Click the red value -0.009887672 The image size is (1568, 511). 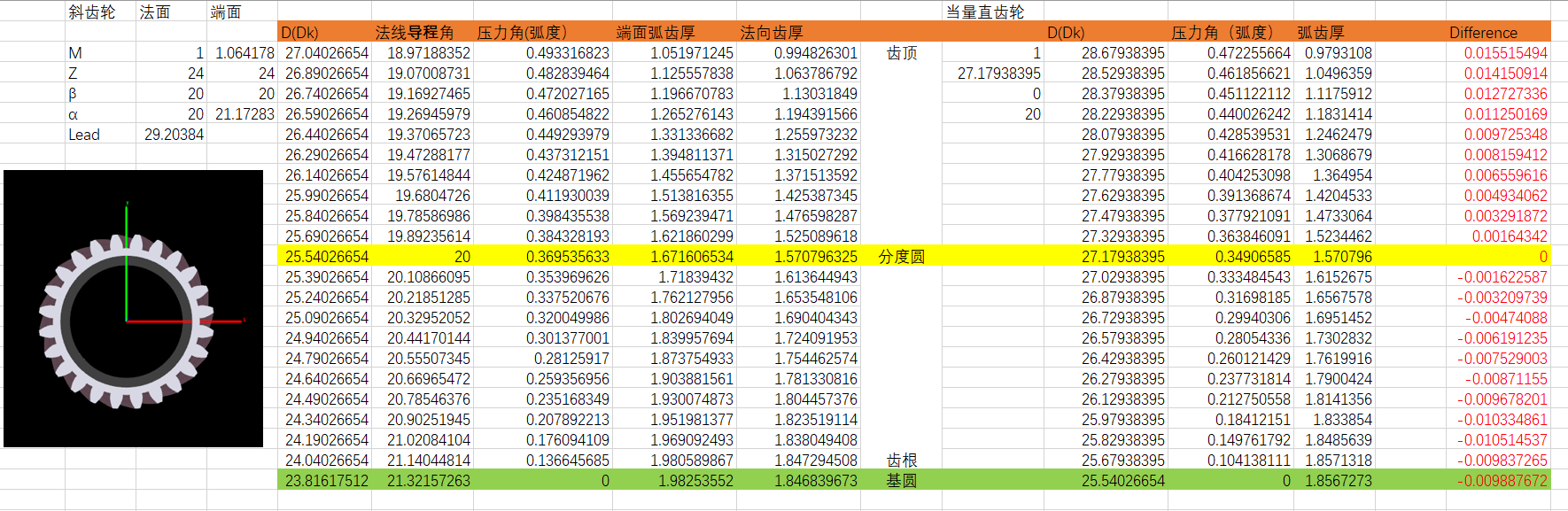(x=1502, y=481)
